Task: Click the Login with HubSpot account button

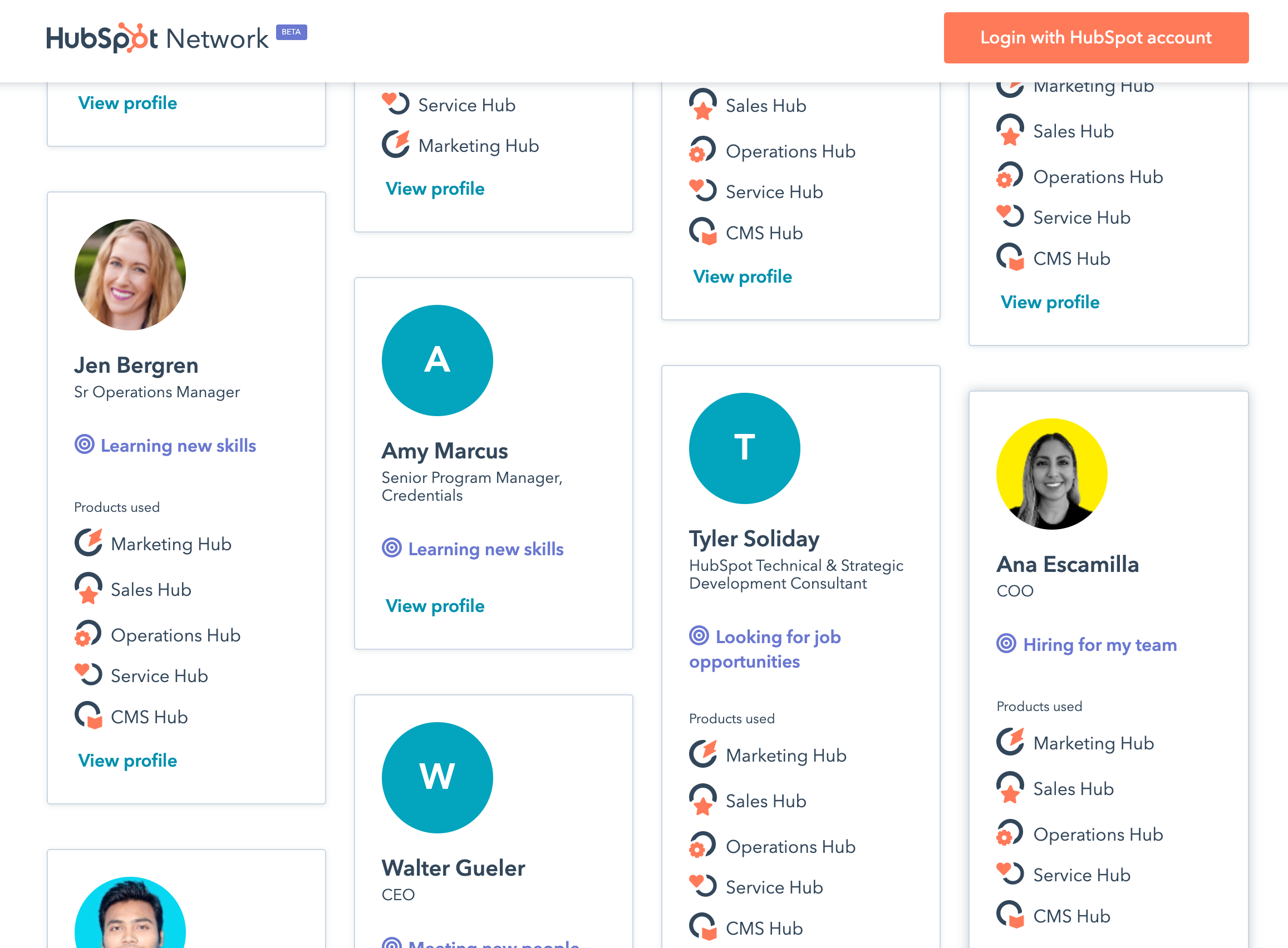Action: pos(1096,38)
